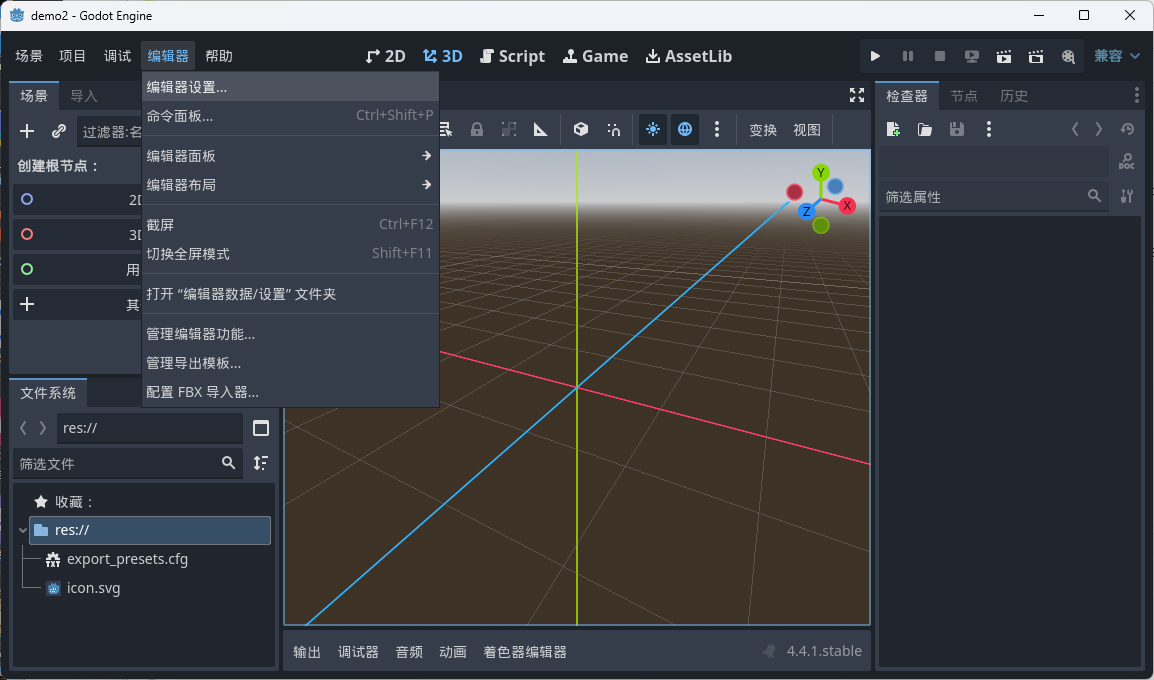This screenshot has width=1154, height=680.
Task: Run a specific scene folder-clapperboard icon
Action: 1036,56
